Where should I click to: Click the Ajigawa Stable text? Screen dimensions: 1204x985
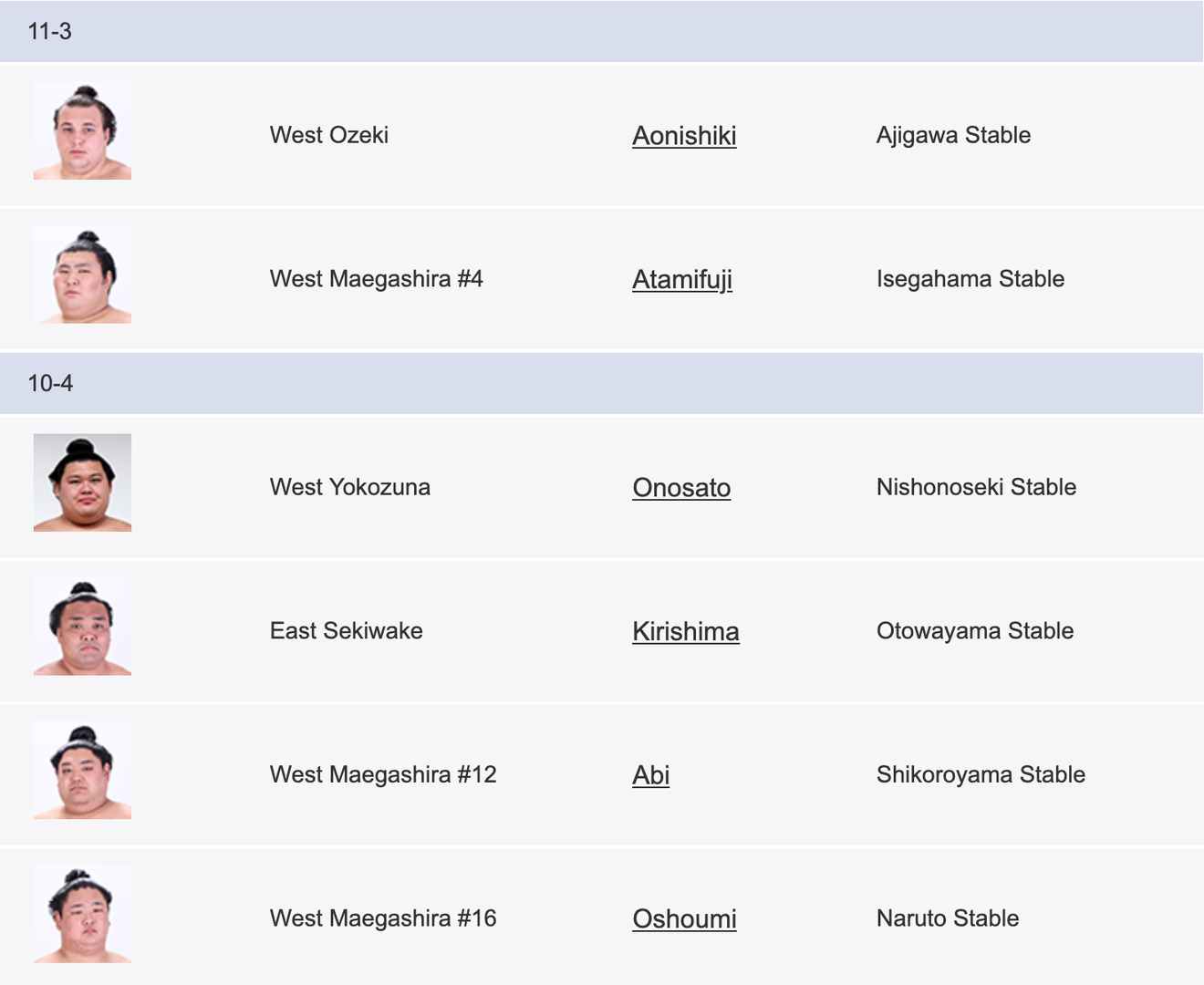(953, 135)
